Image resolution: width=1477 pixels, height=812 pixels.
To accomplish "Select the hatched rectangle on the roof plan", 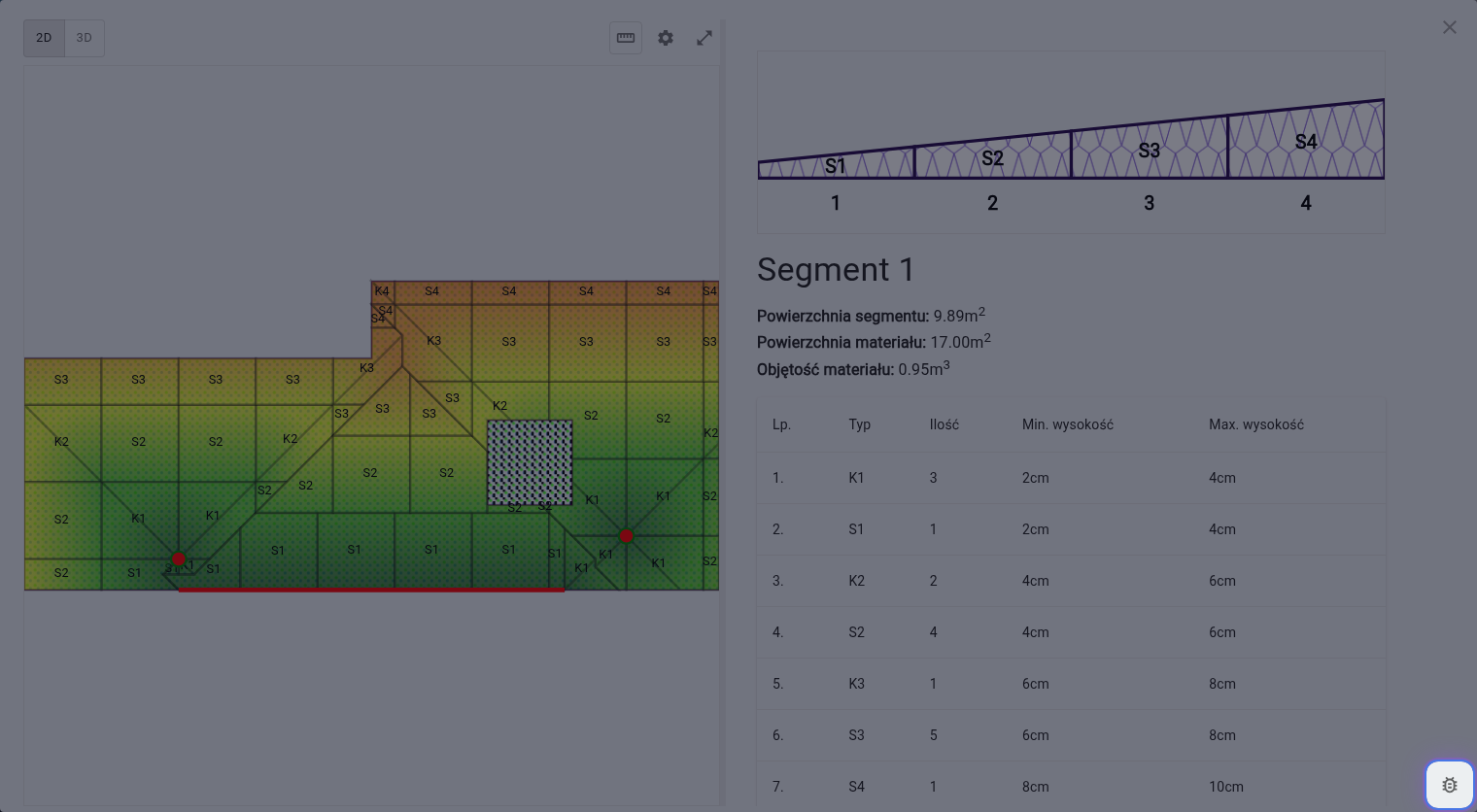I will pyautogui.click(x=530, y=462).
